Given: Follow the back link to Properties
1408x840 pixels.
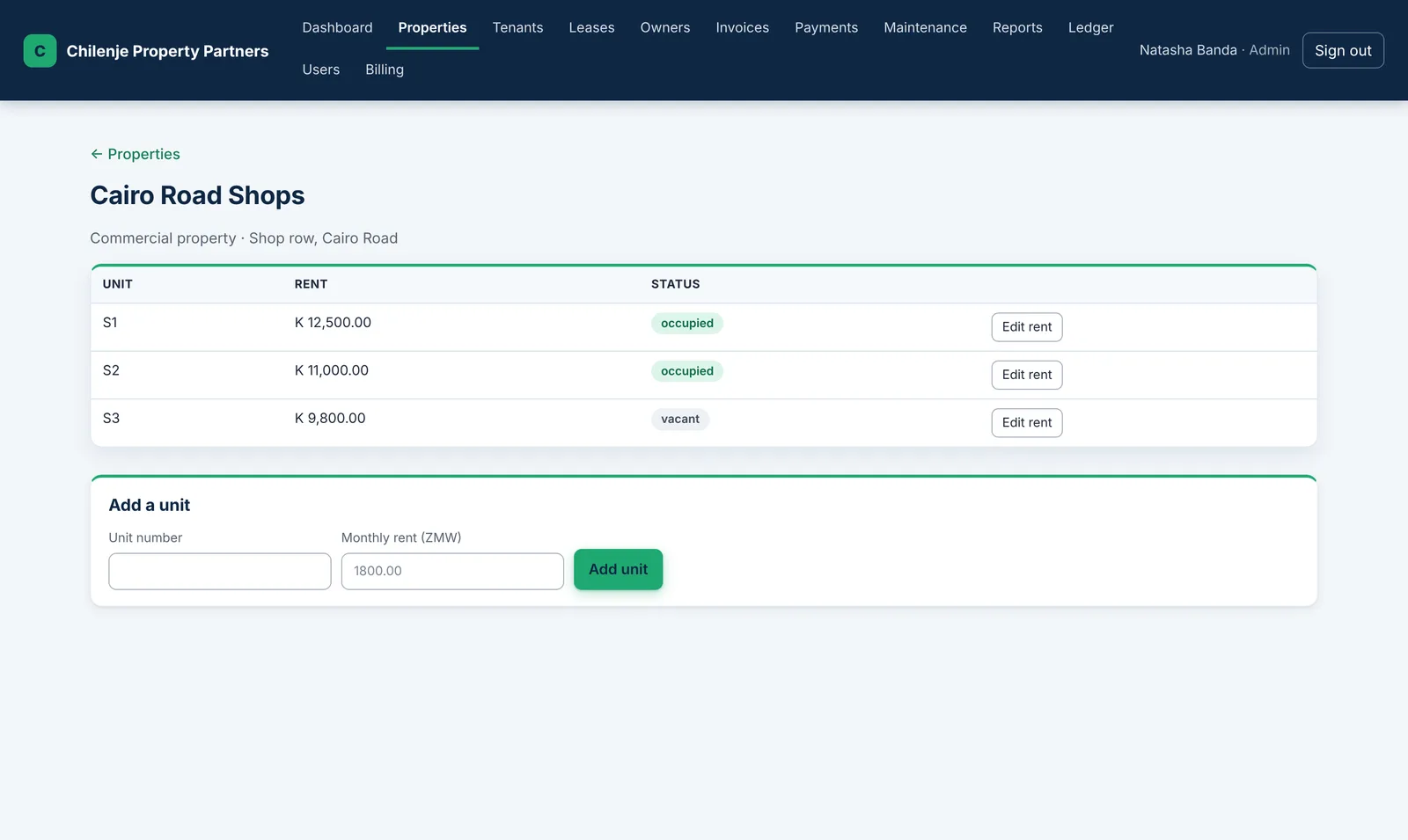Looking at the screenshot, I should click(136, 154).
